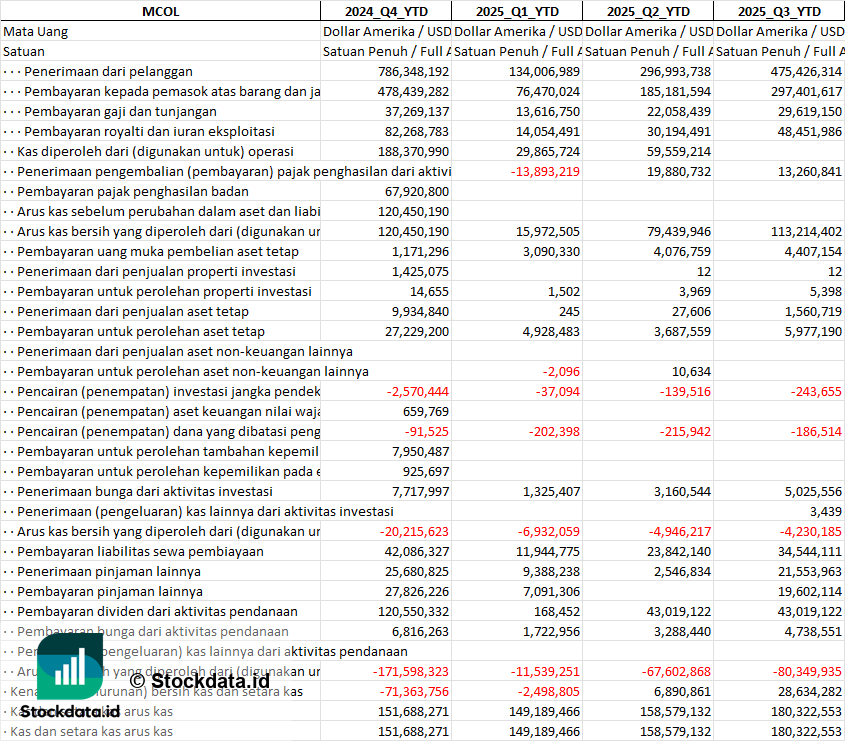Click the 2025_Q2_YTD column header
Screen dimensions: 845x741
(648, 11)
